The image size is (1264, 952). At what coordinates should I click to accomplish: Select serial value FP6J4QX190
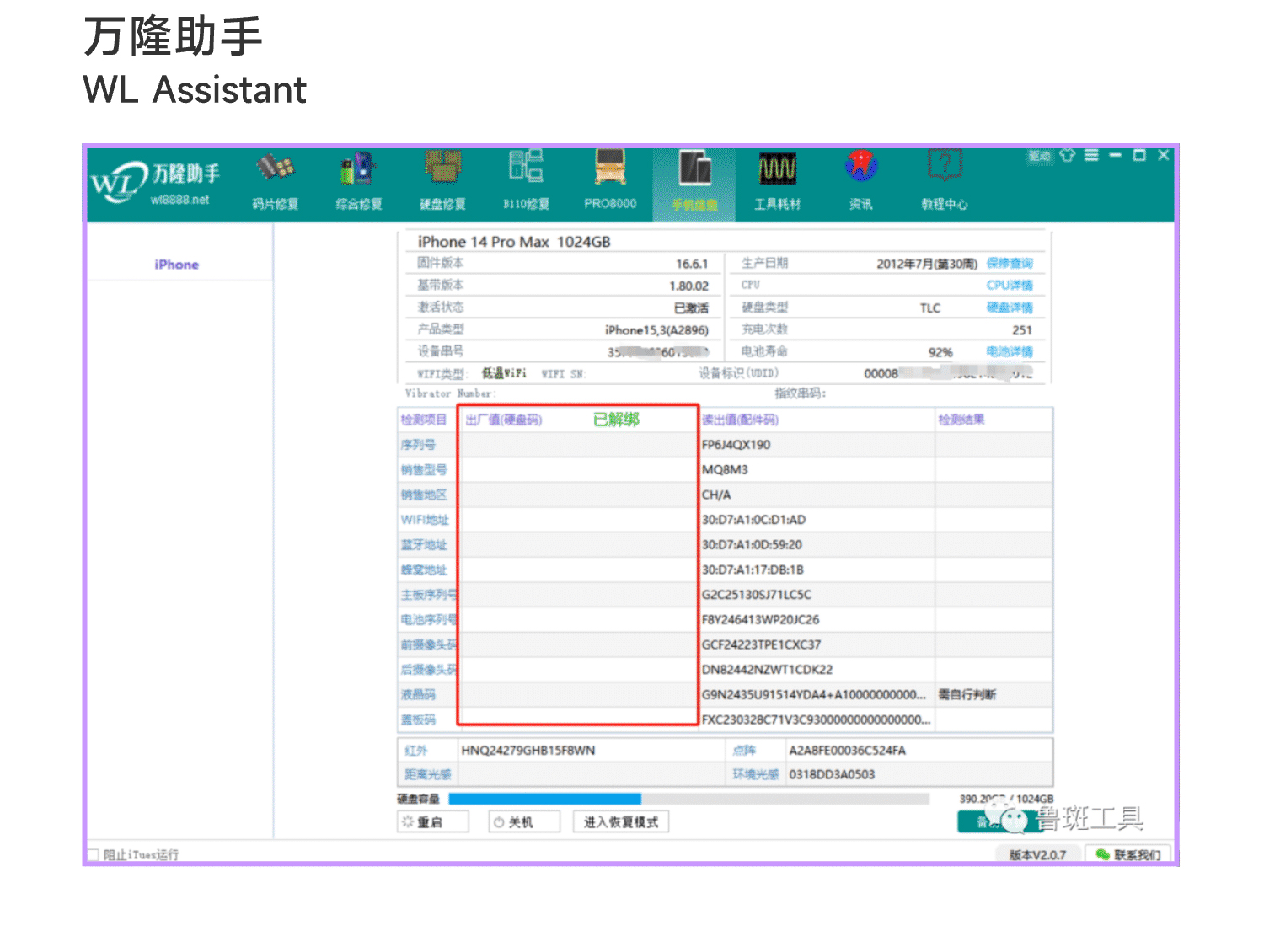pyautogui.click(x=736, y=445)
